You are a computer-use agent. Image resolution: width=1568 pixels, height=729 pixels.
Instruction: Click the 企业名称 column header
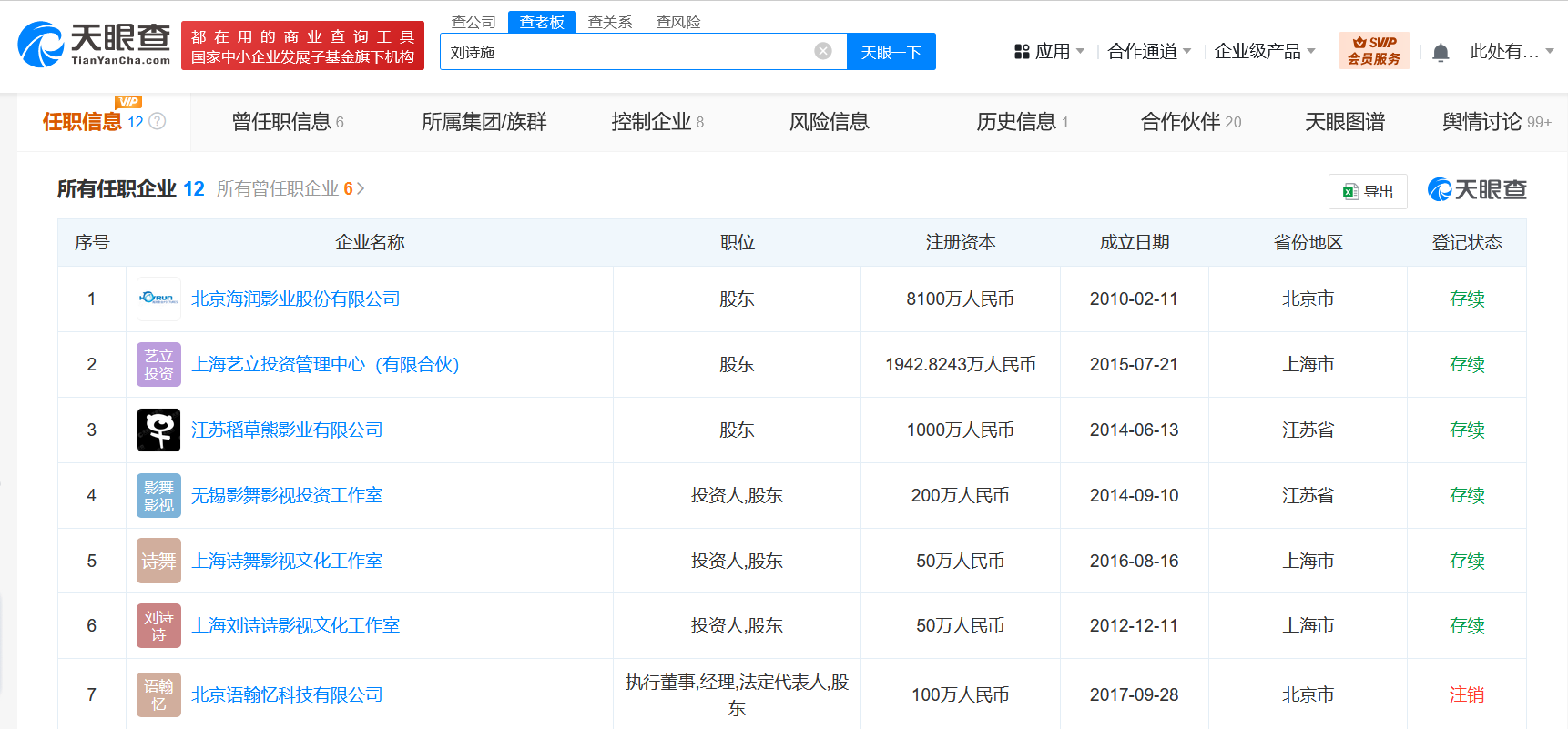(370, 242)
